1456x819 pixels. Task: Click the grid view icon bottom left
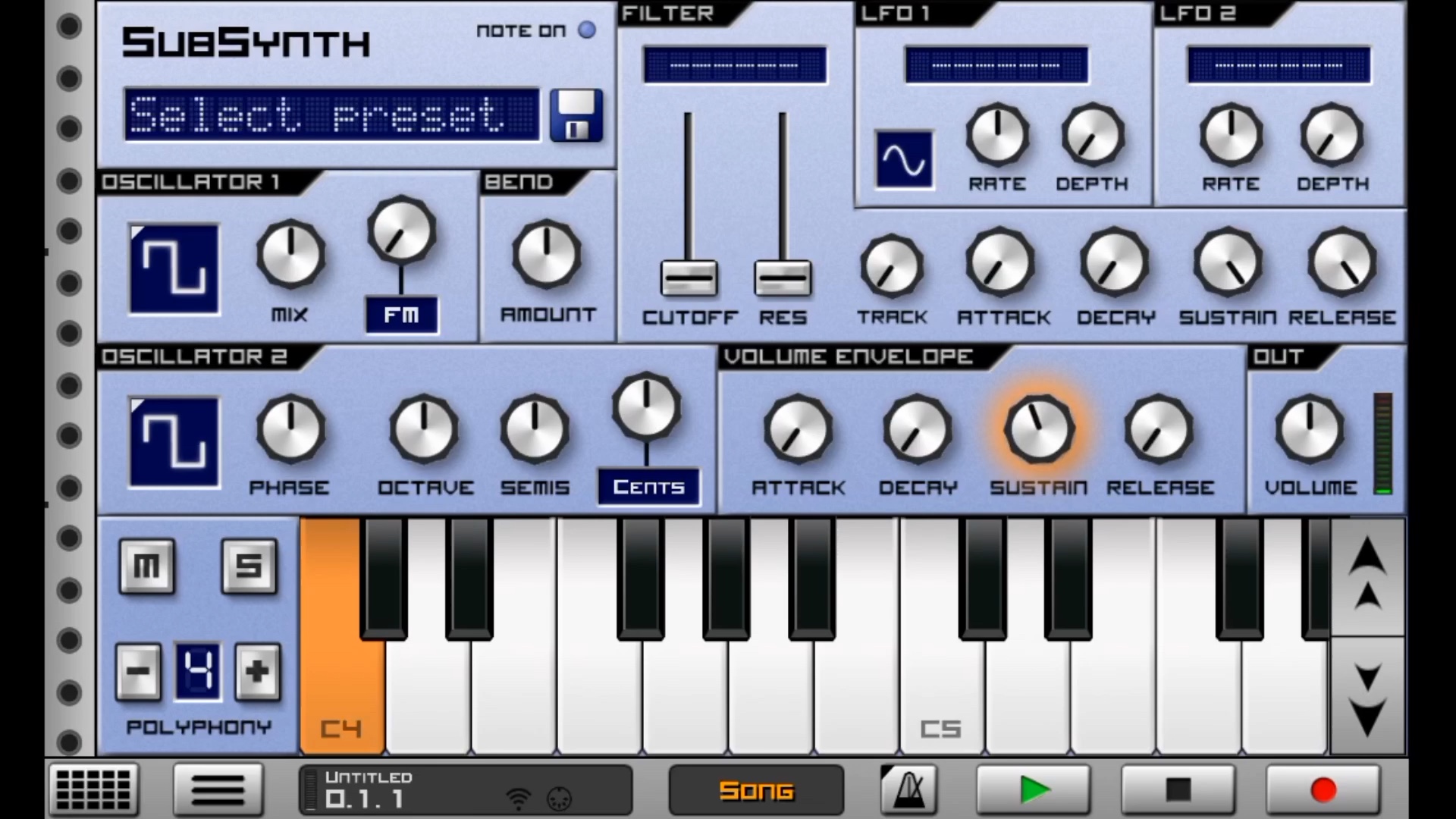(x=94, y=790)
